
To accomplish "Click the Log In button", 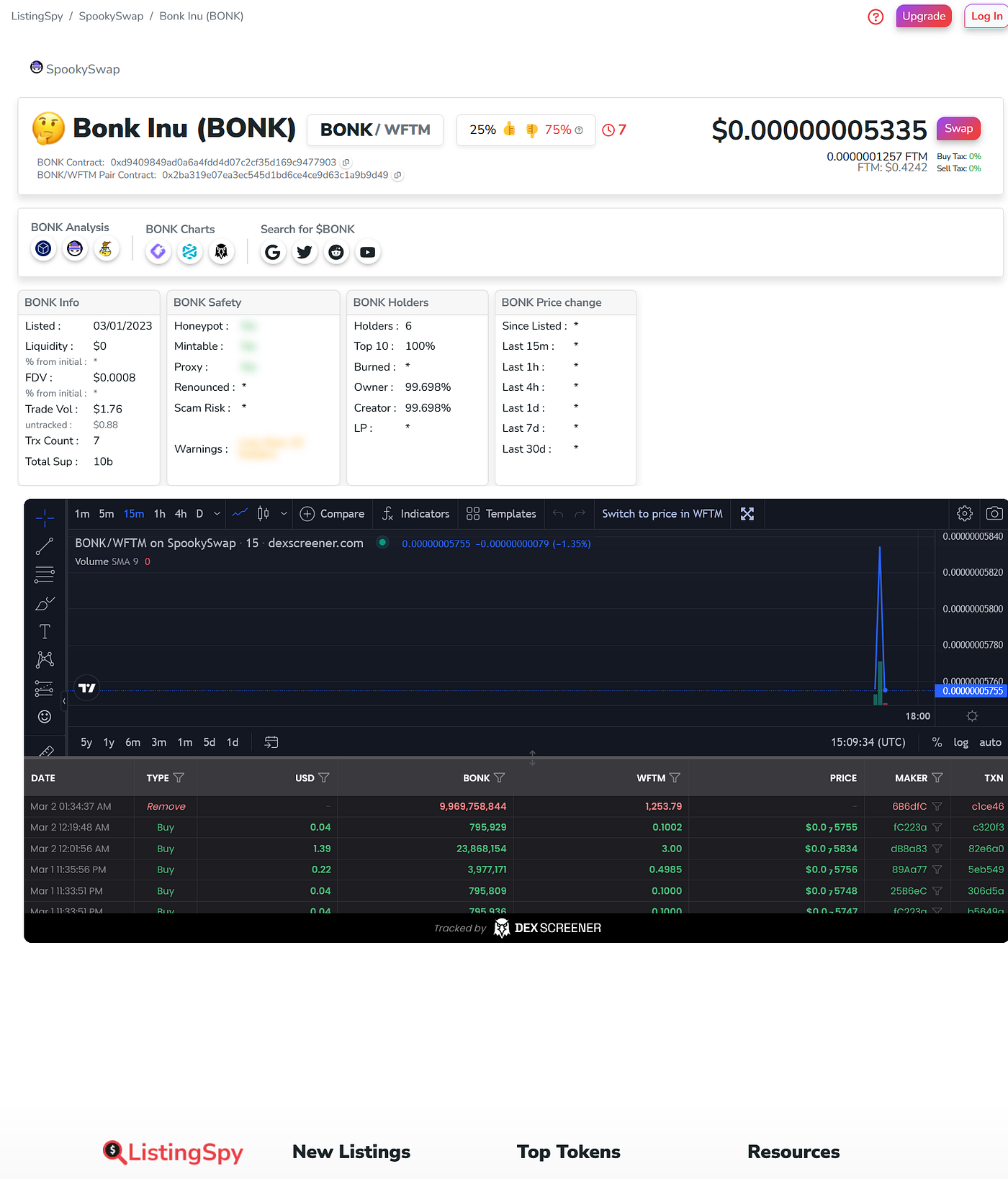I will tap(986, 17).
